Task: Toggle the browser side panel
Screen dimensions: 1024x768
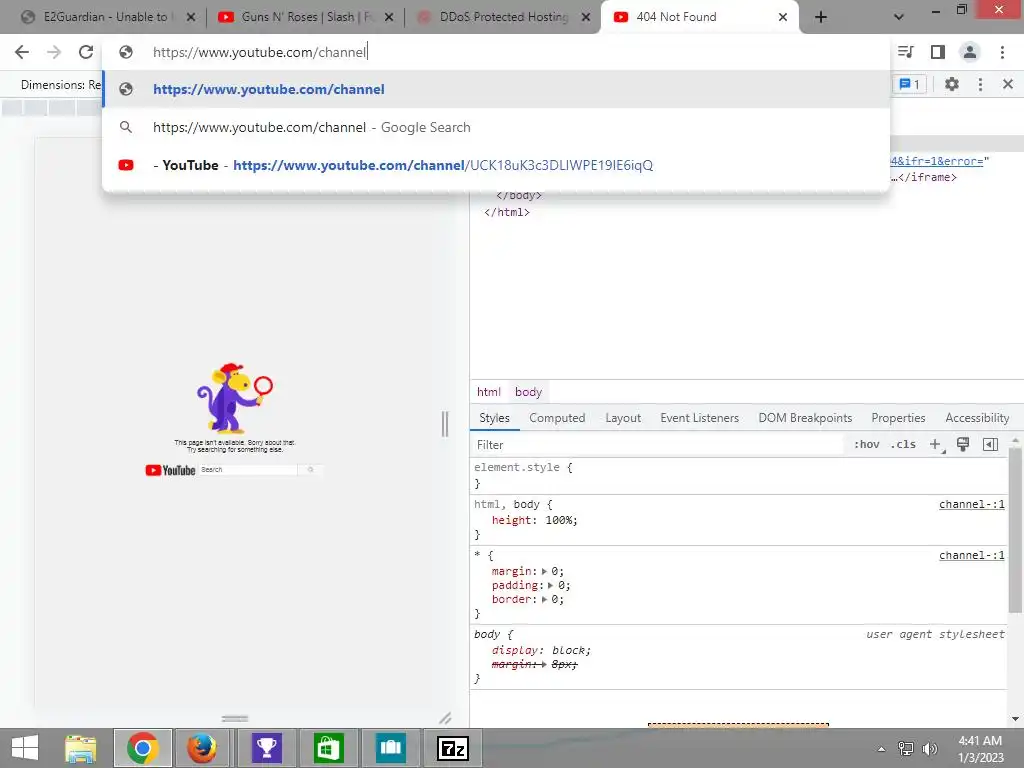Action: point(938,52)
